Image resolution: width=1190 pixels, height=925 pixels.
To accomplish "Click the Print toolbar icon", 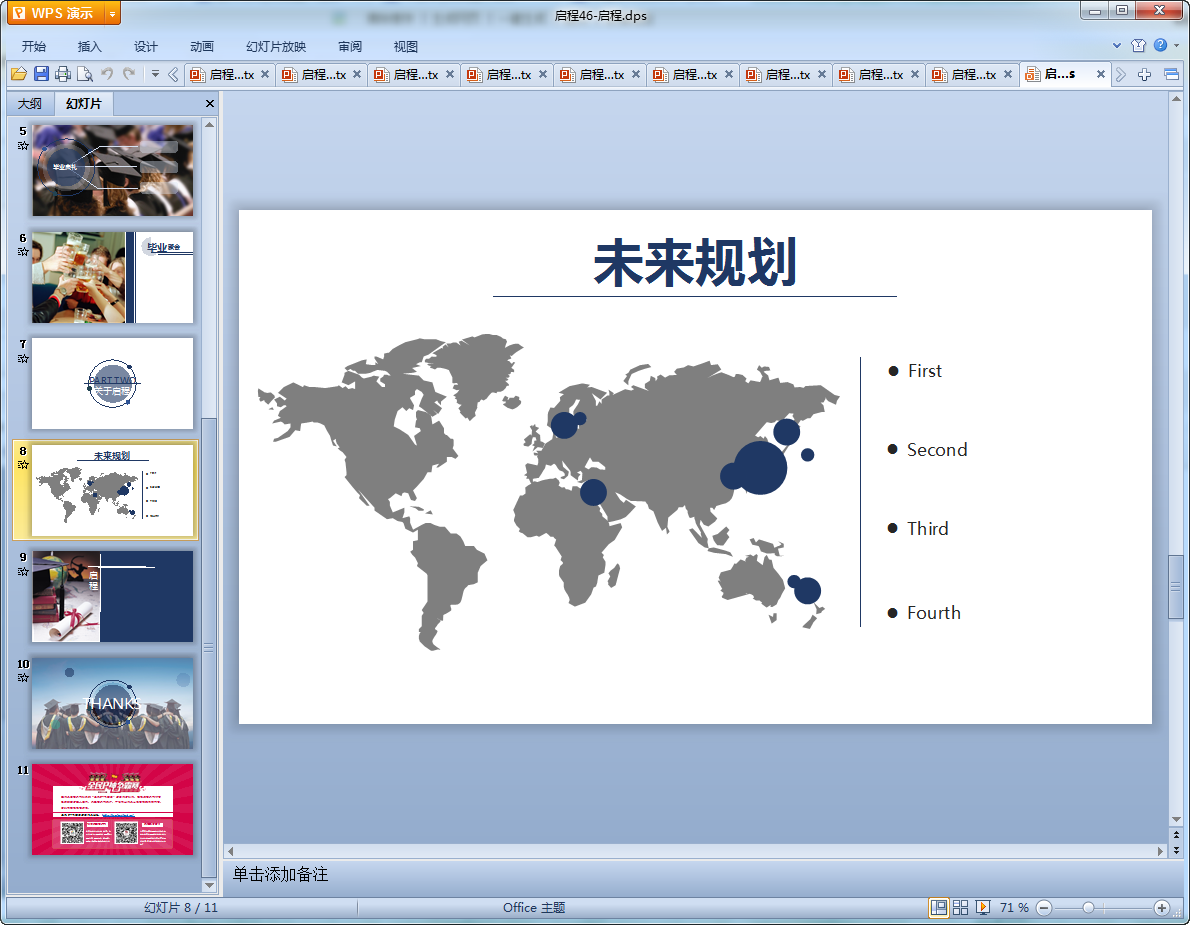I will click(63, 74).
